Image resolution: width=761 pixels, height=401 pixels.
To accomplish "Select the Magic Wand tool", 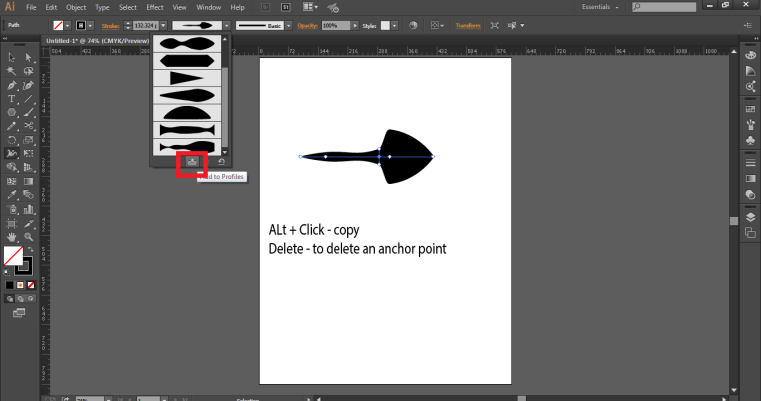I will [x=11, y=72].
